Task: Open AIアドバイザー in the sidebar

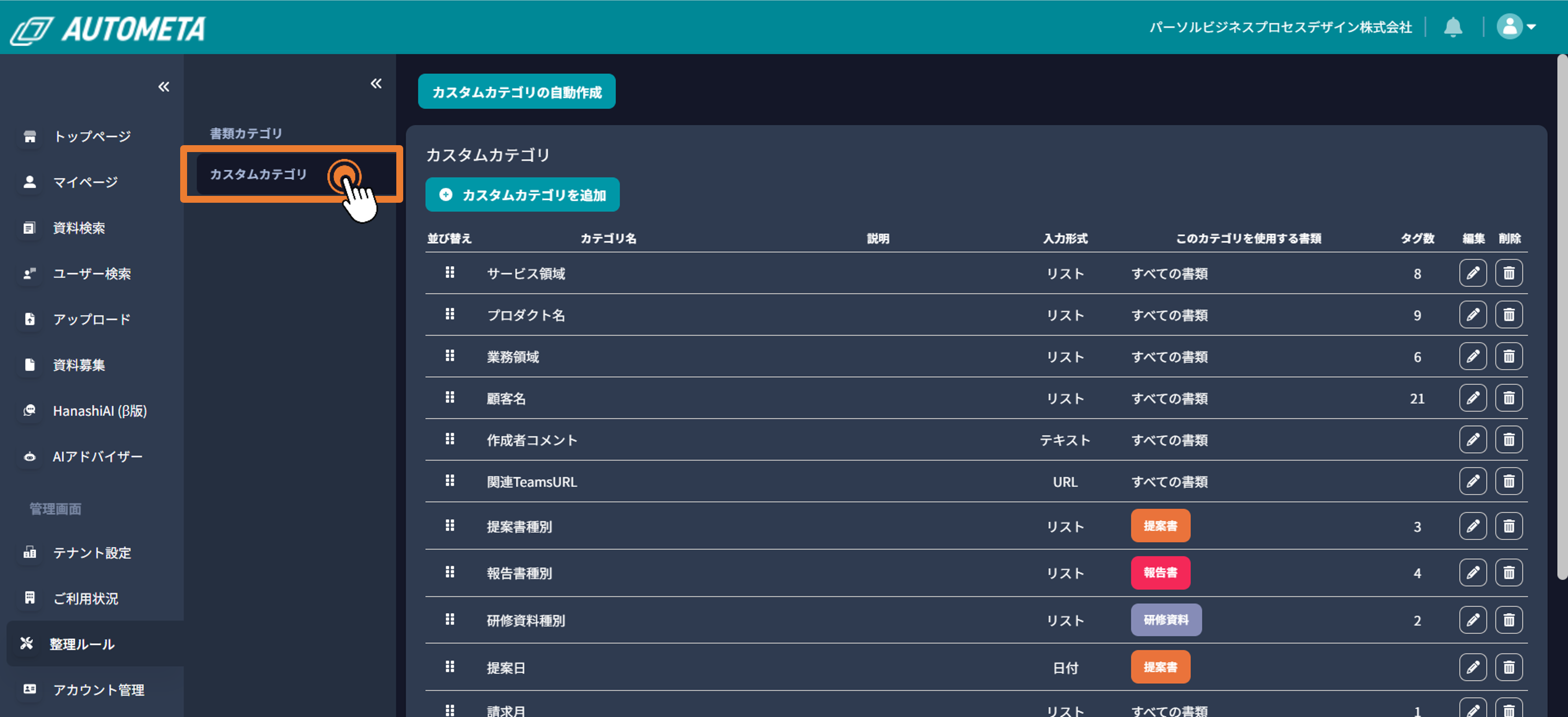Action: 98,457
